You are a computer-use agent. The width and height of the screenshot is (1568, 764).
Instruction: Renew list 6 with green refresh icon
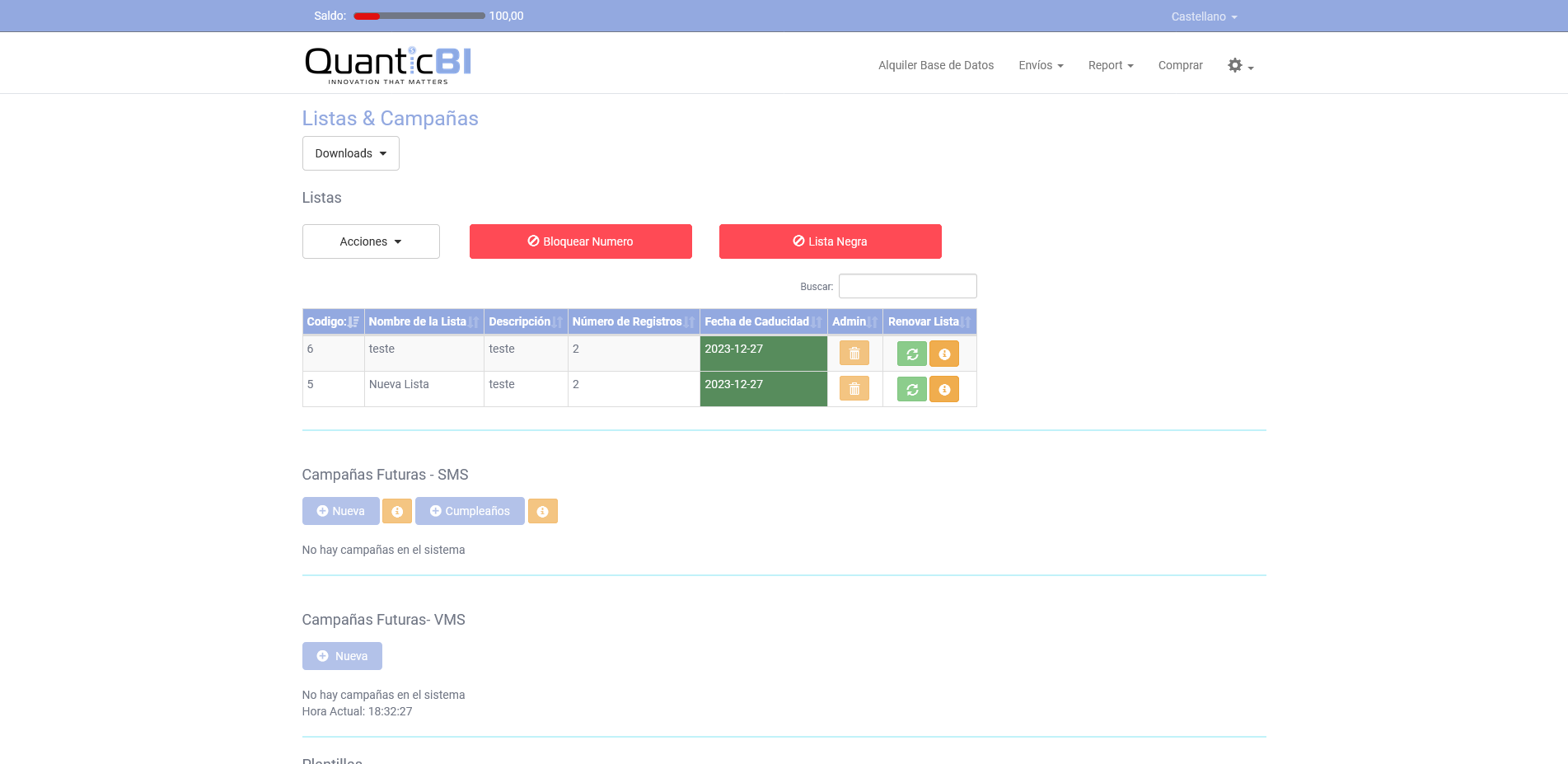pos(911,354)
